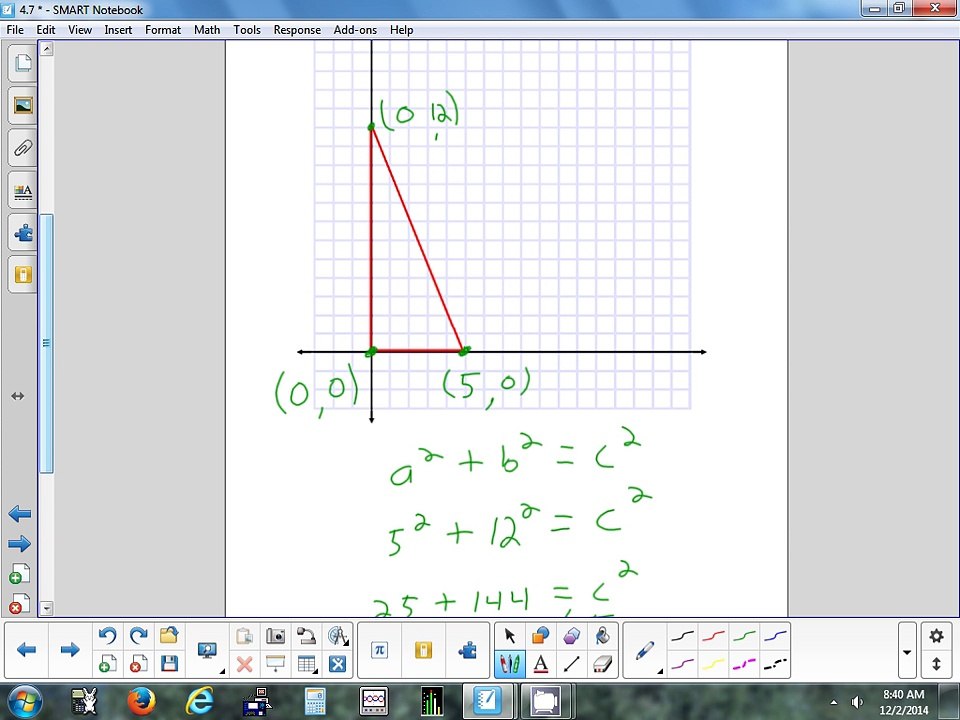
Task: Open the Add-ons puzzle tab in sidebar
Action: 23,233
